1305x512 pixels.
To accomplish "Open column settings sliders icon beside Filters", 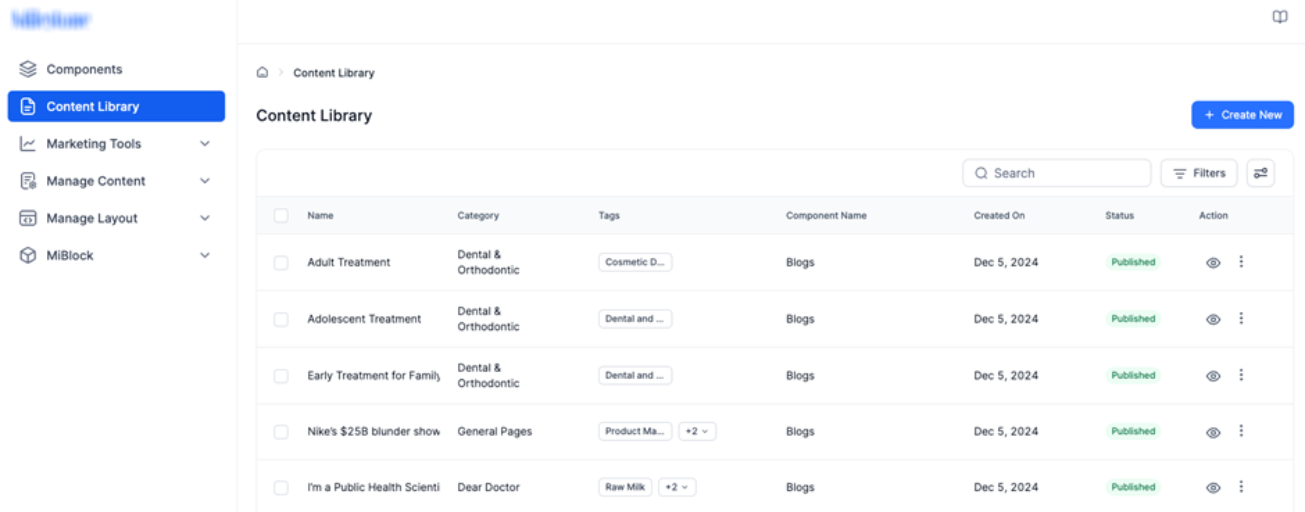I will 1260,173.
